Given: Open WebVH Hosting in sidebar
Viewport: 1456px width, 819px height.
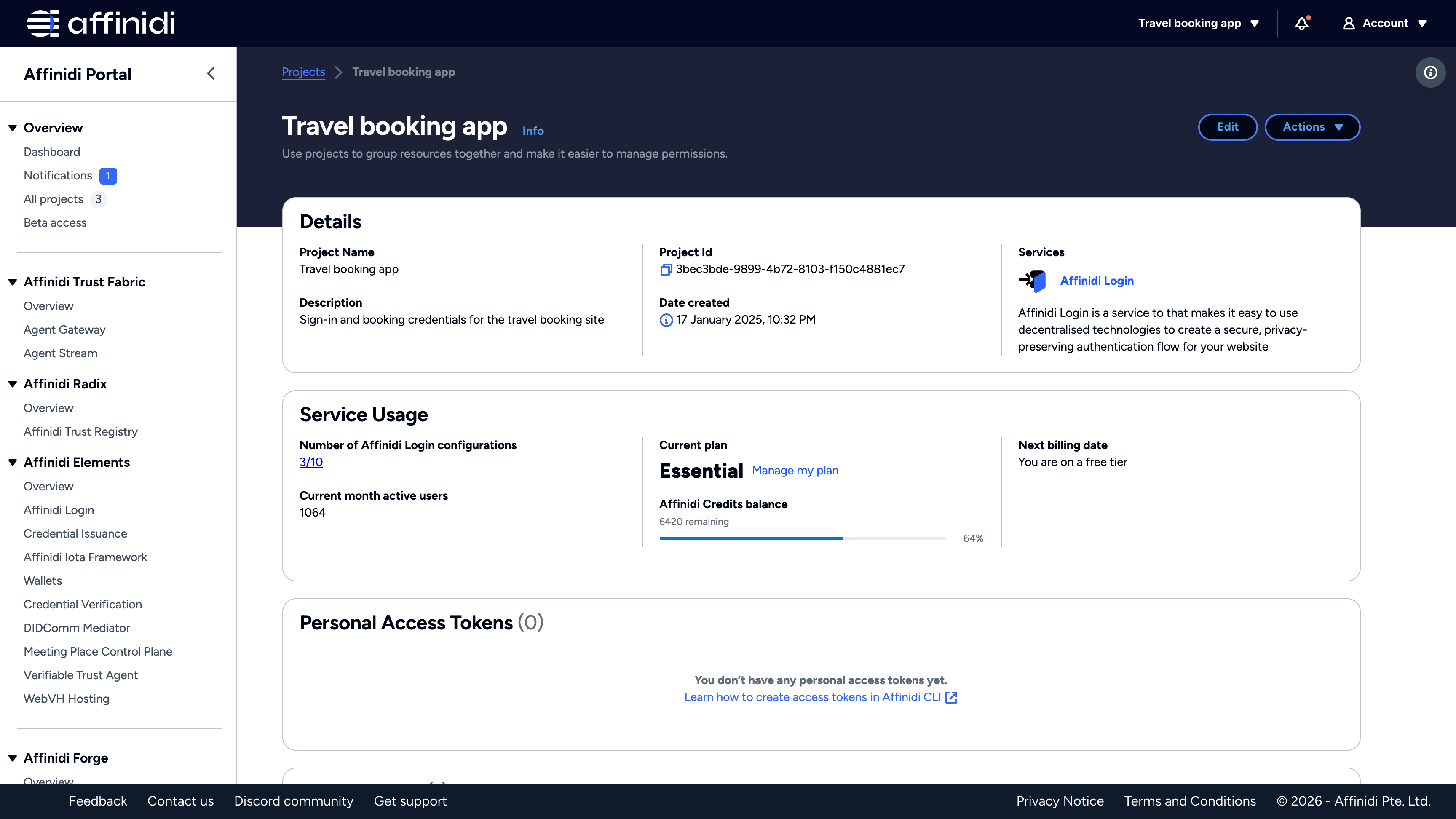Looking at the screenshot, I should 67,699.
